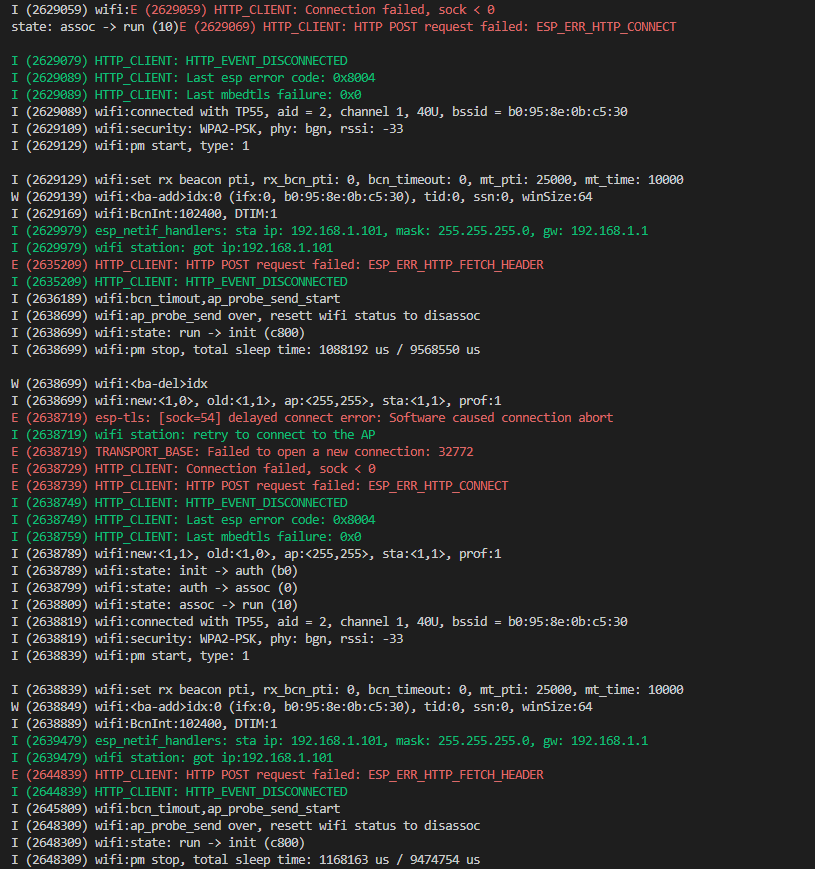Screen dimensions: 815x869
Task: Click the 'Software caused connection abort' esp-tls error
Action: click(x=312, y=418)
